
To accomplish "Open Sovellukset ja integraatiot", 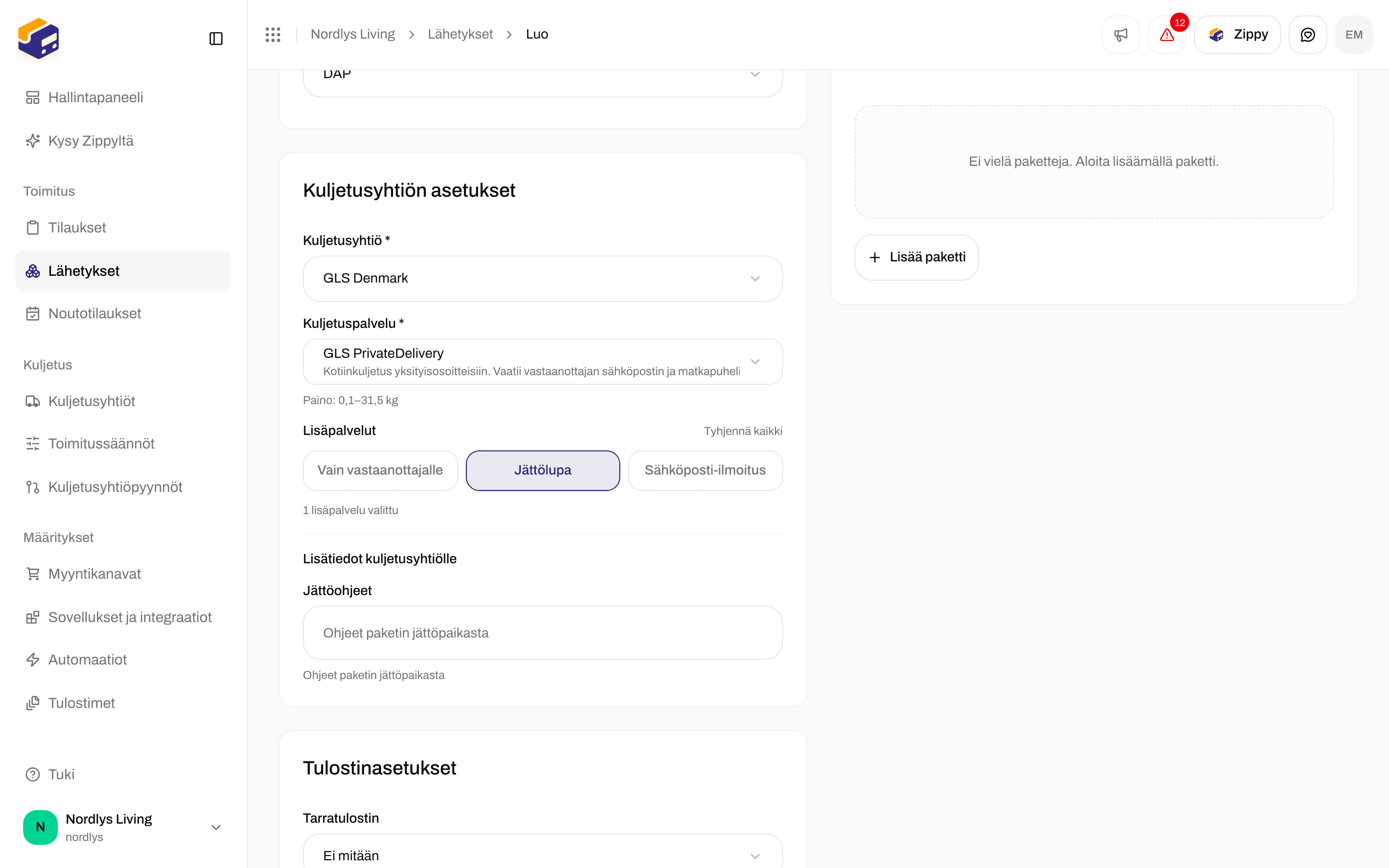I will click(123, 617).
